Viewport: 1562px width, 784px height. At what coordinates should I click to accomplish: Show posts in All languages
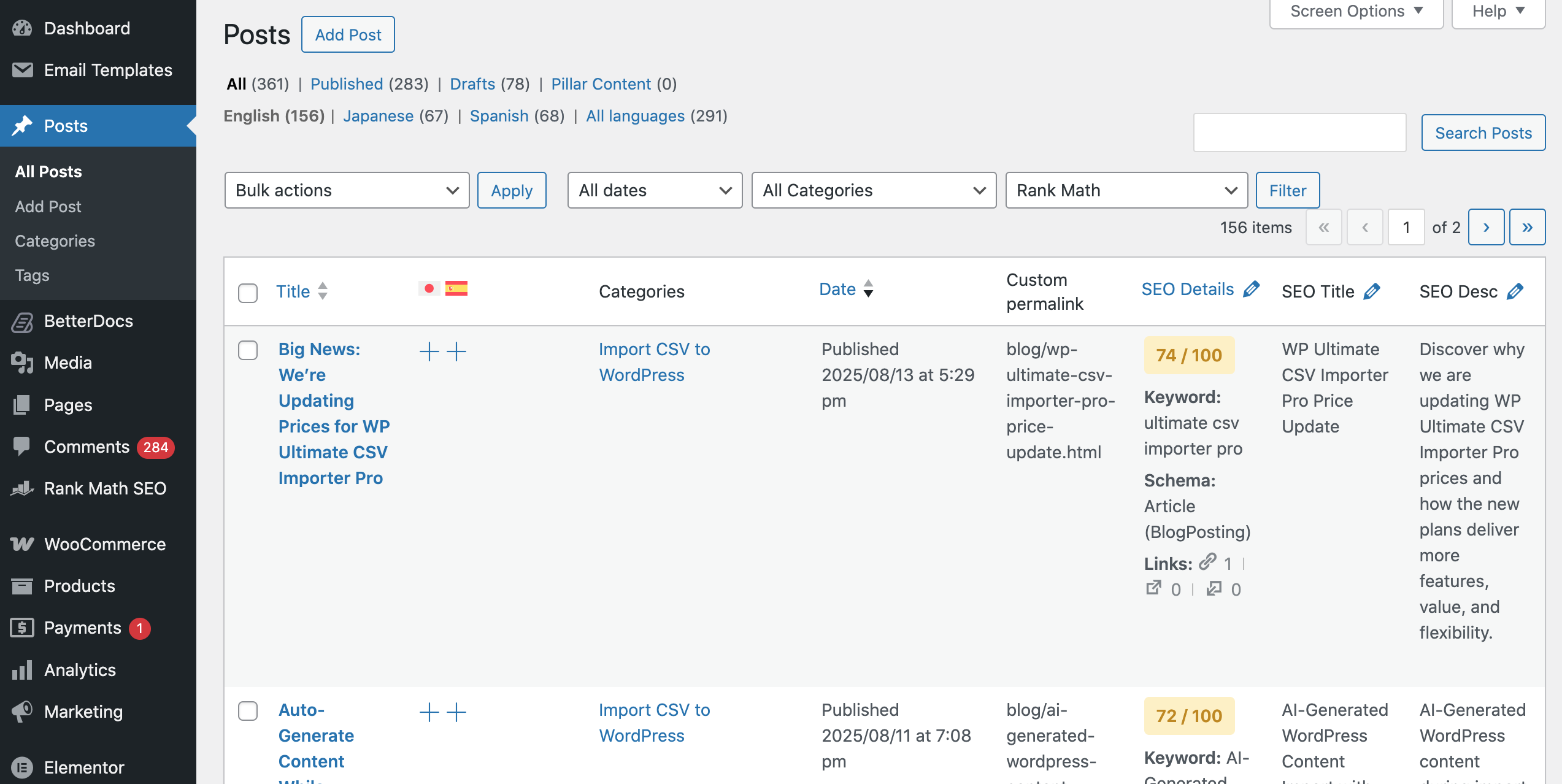coord(635,116)
